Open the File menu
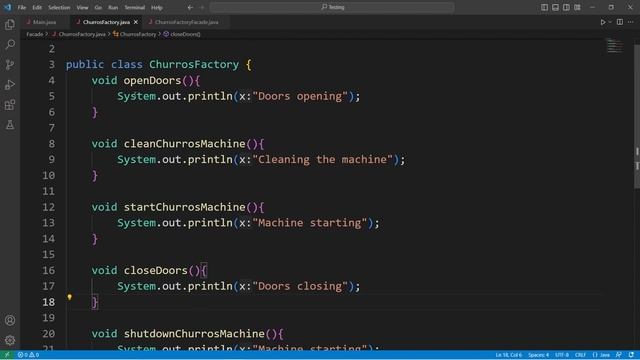This screenshot has width=640, height=360. (22, 7)
